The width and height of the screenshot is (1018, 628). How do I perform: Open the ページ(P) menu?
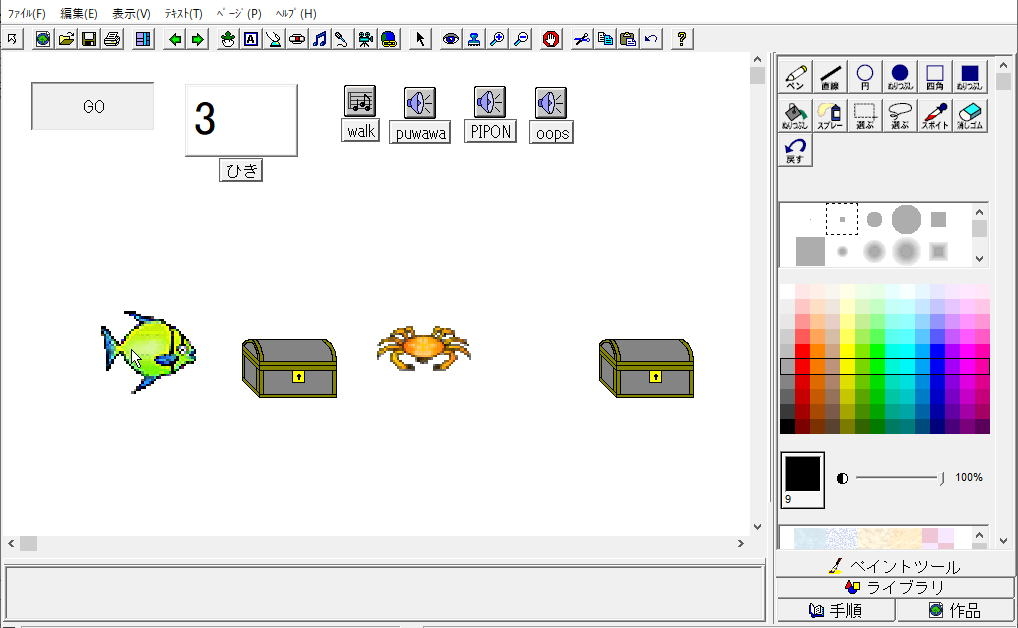click(x=239, y=14)
